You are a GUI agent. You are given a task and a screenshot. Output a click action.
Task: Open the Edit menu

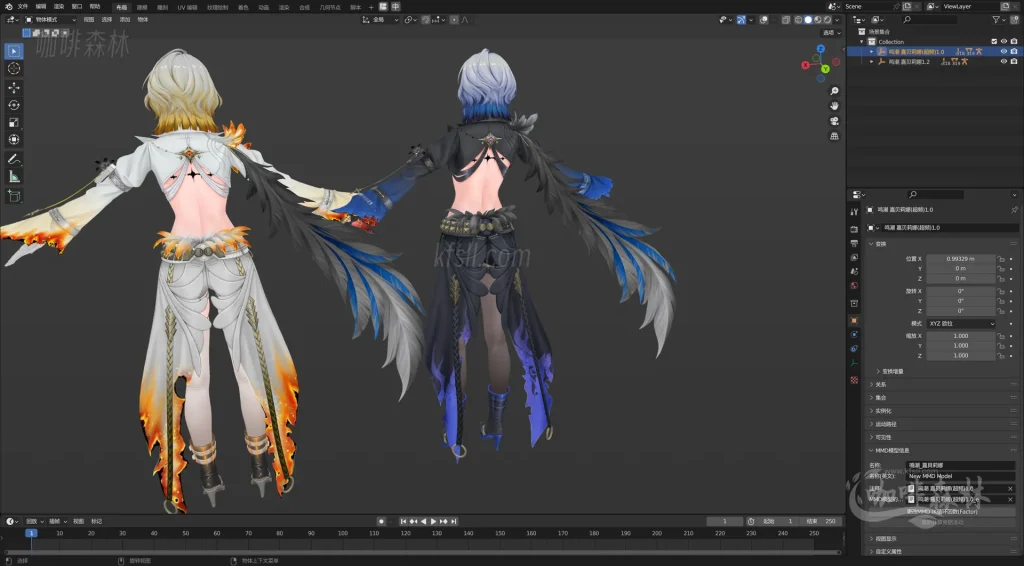40,7
